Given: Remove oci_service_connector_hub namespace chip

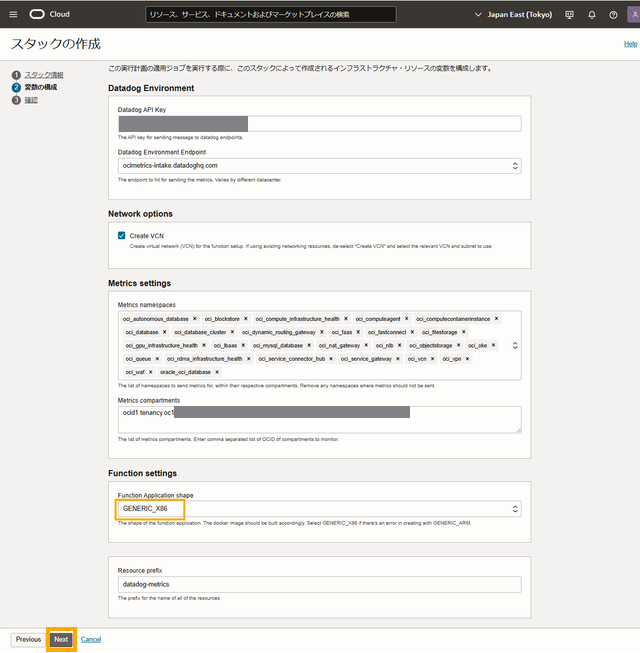Looking at the screenshot, I should pos(331,359).
